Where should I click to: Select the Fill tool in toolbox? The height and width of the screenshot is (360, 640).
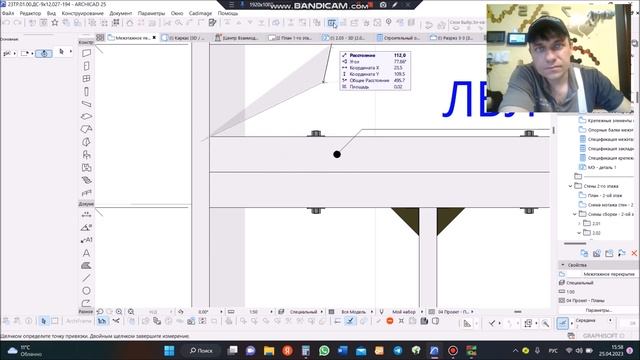click(86, 266)
